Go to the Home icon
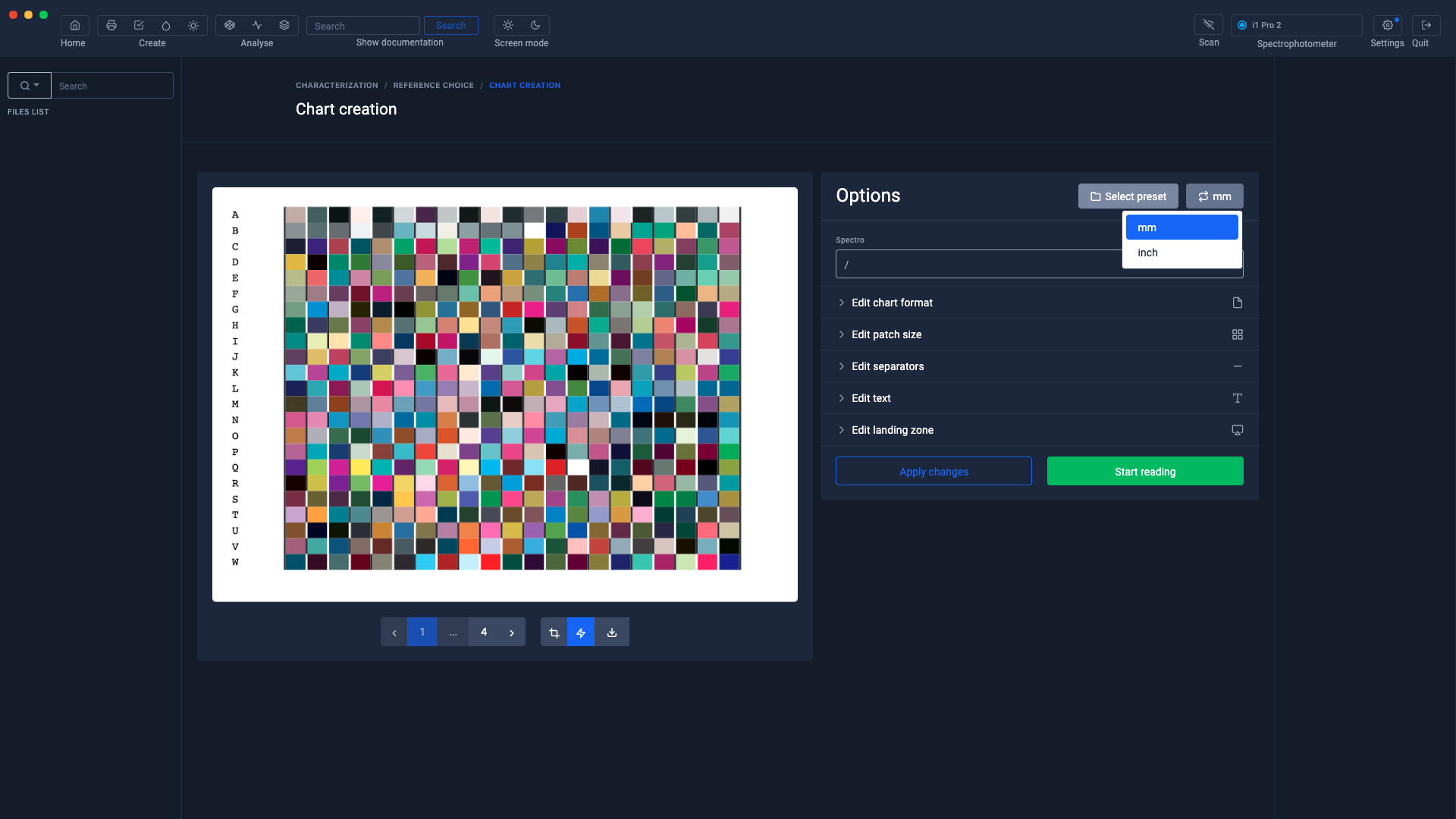Screen dimensions: 1456x819 pos(74,25)
